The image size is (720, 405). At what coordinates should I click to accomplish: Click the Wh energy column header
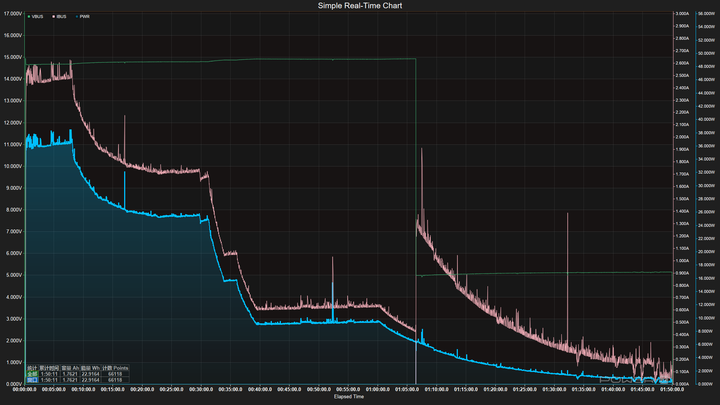(x=90, y=368)
